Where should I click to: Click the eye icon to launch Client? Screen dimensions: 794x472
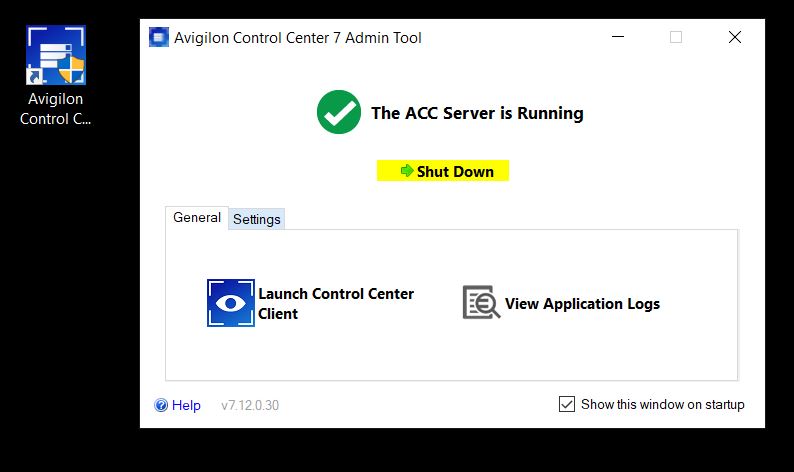[230, 303]
